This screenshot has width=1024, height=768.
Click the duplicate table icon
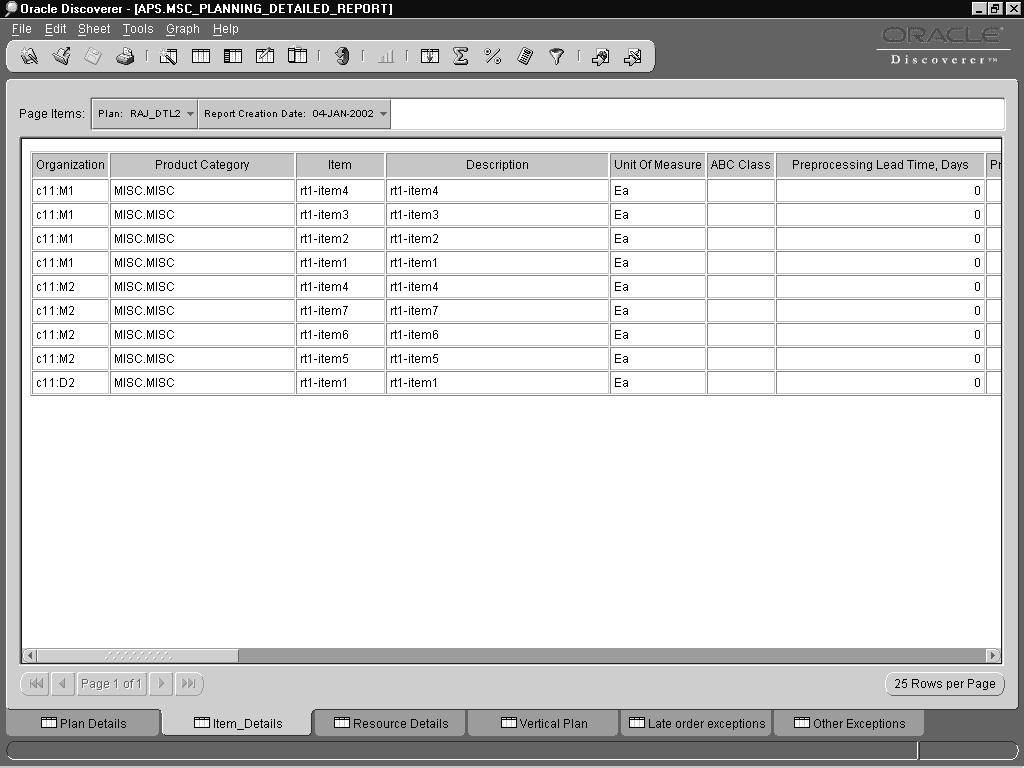coord(297,57)
